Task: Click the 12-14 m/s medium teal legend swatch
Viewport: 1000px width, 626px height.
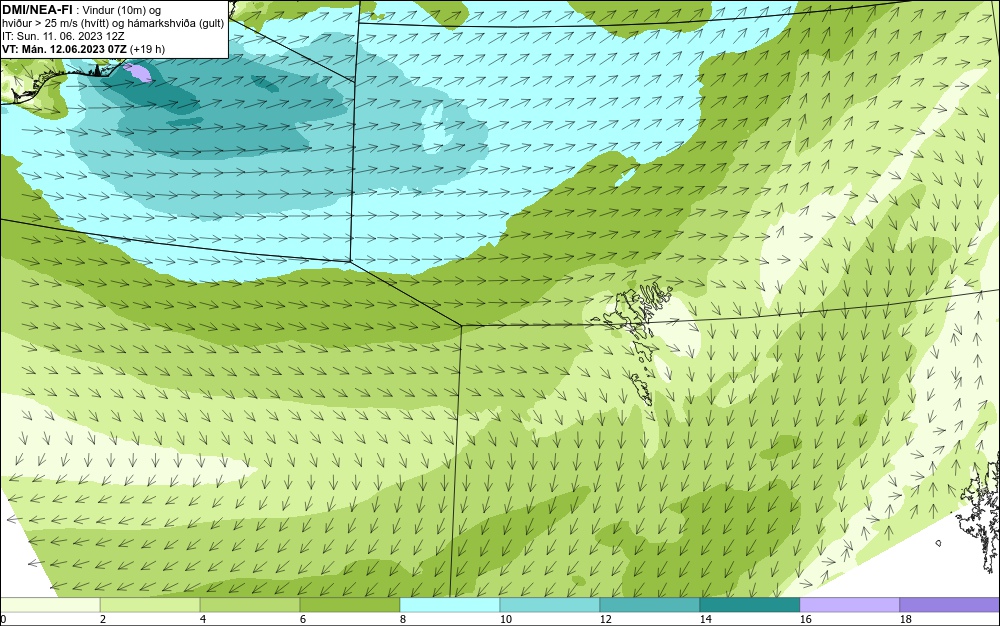Action: tap(650, 604)
